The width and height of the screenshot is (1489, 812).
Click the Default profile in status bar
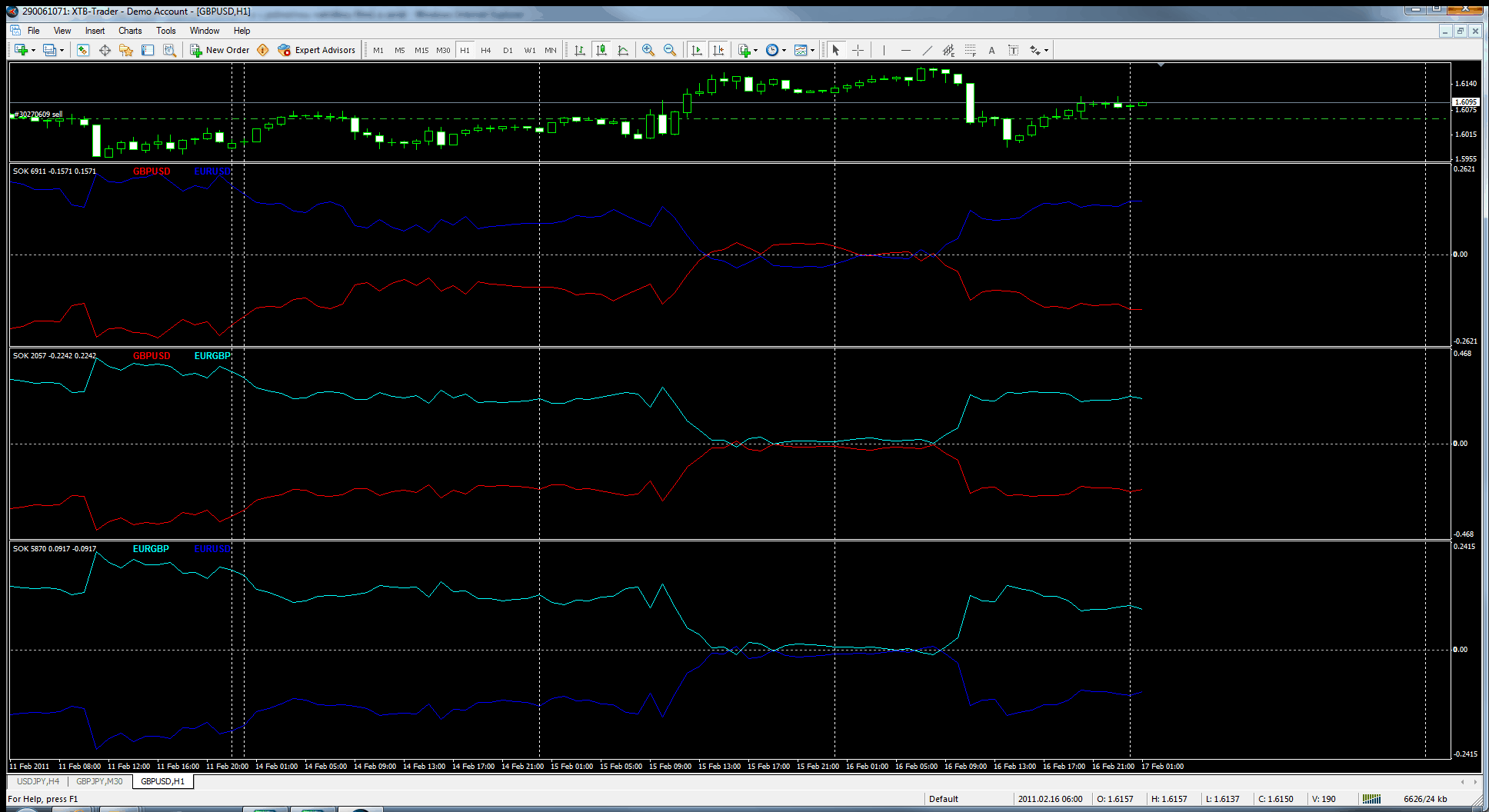944,799
